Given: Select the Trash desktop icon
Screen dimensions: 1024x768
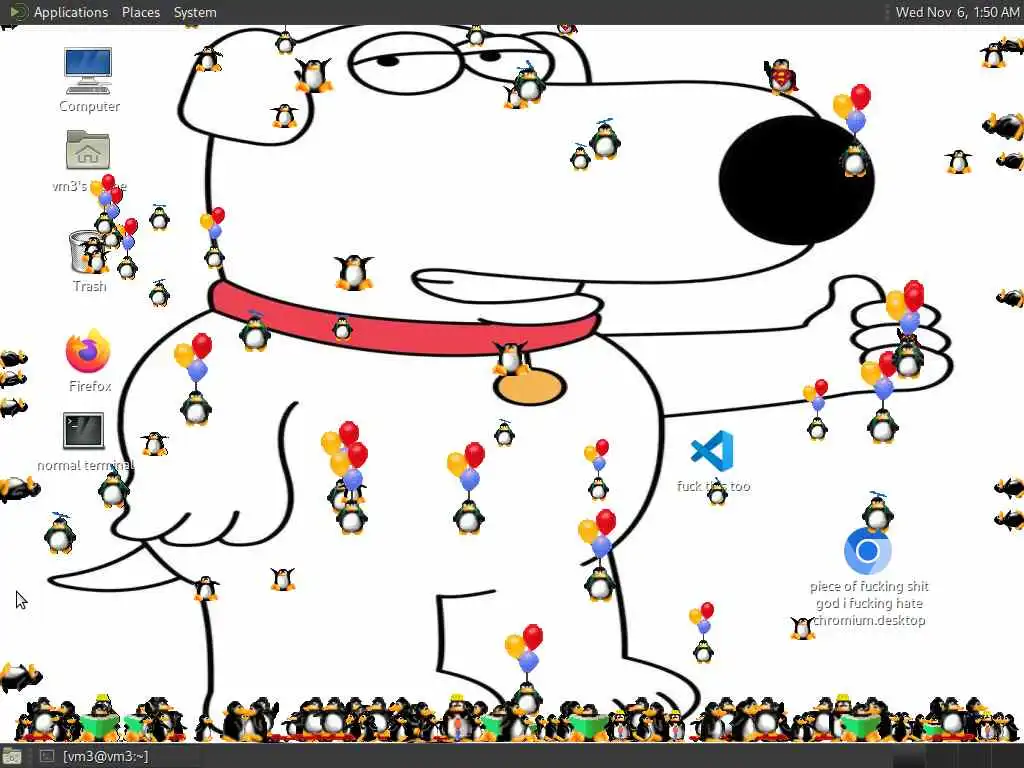Looking at the screenshot, I should pyautogui.click(x=89, y=251).
